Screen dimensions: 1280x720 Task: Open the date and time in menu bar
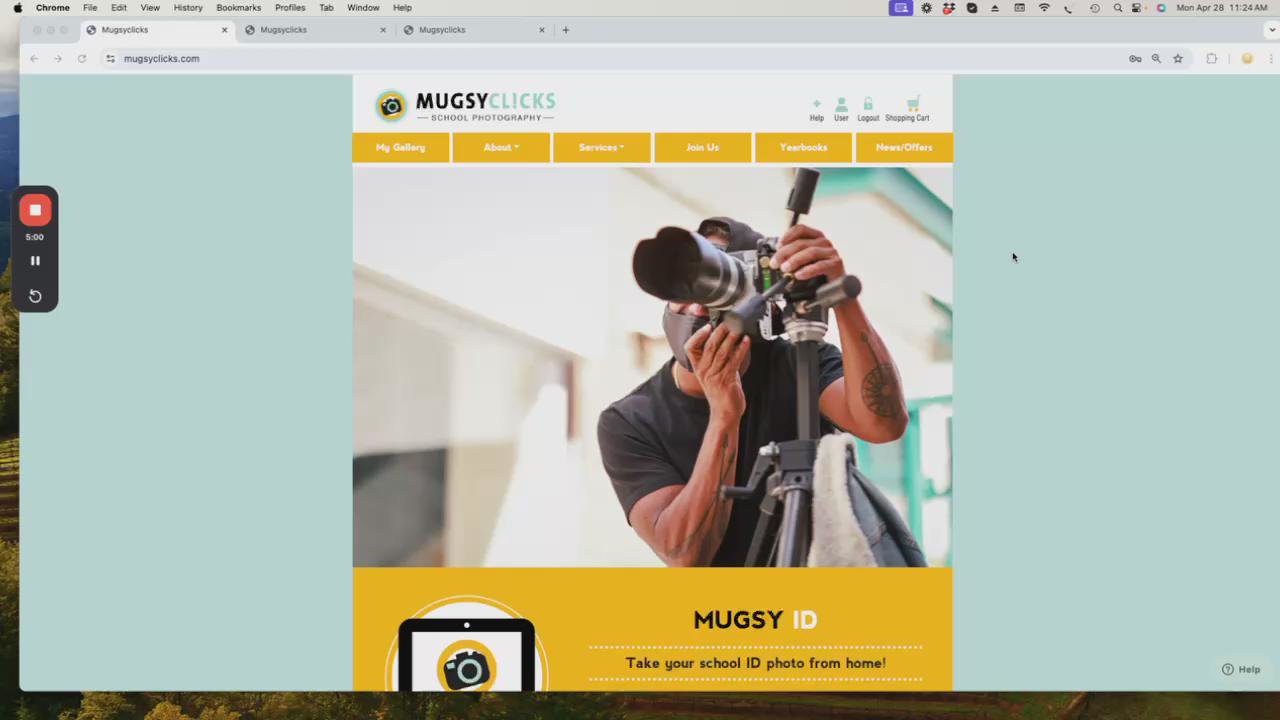1222,7
